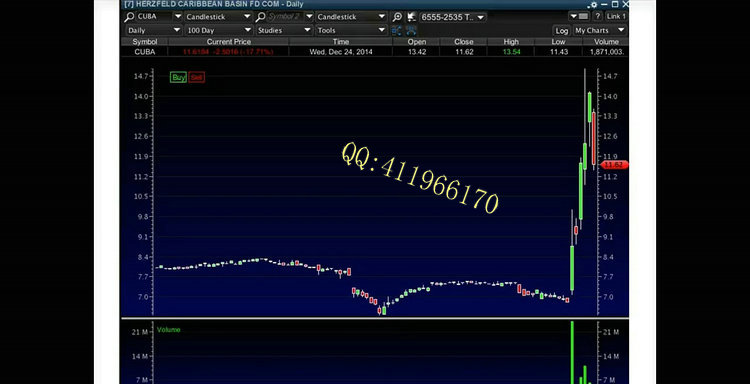Click the green Buy button on chart
The width and height of the screenshot is (750, 384).
(x=178, y=77)
